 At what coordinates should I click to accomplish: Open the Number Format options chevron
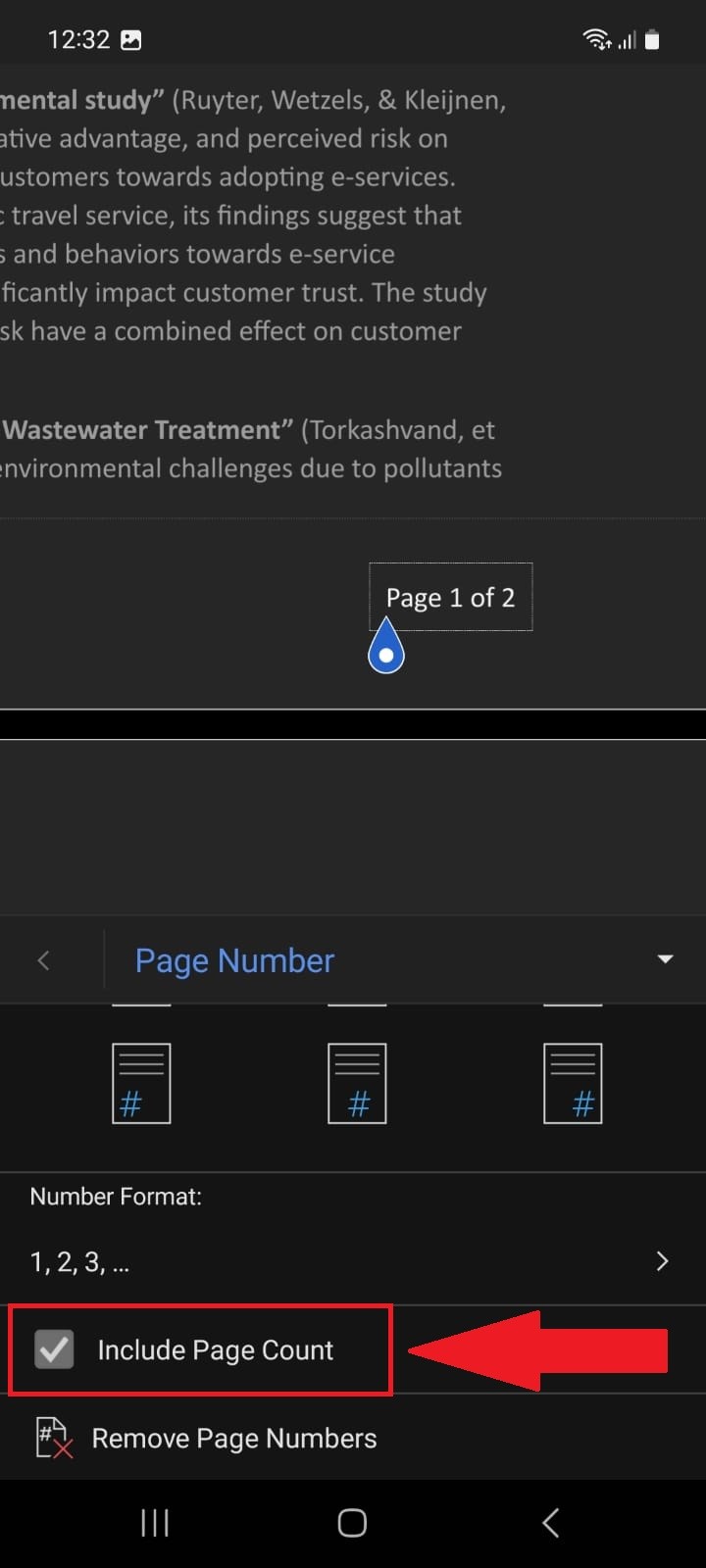[662, 1261]
